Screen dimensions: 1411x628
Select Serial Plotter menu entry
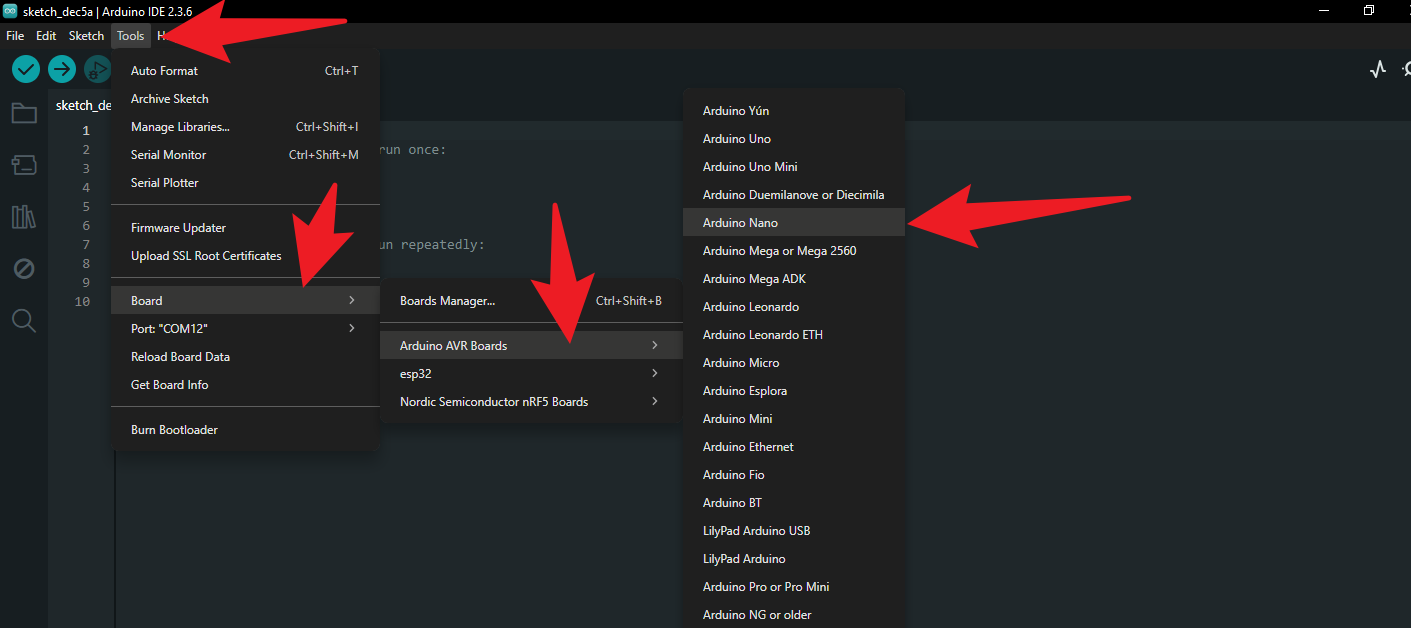point(245,183)
